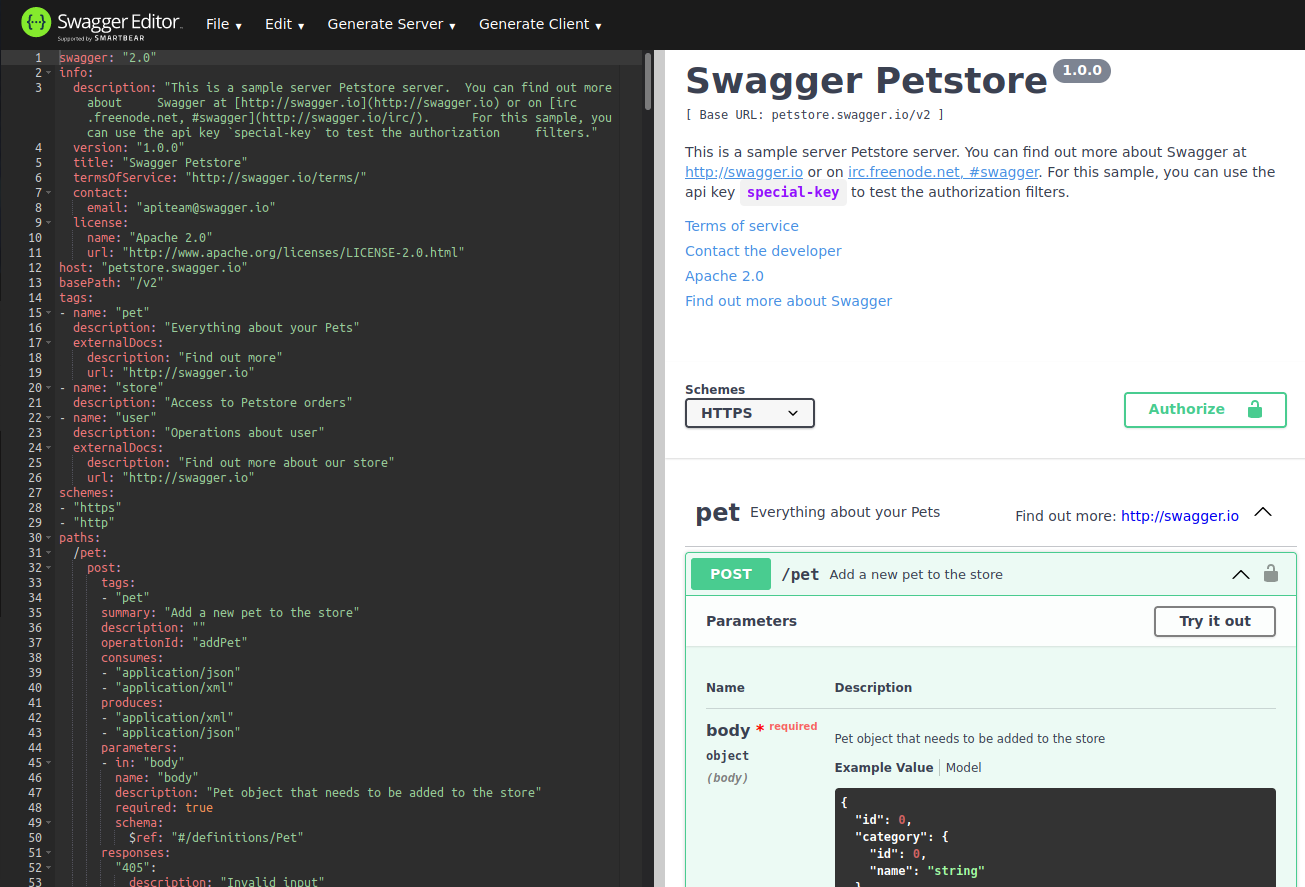Open the Apache 2.0 license link
The image size is (1305, 887).
723,275
